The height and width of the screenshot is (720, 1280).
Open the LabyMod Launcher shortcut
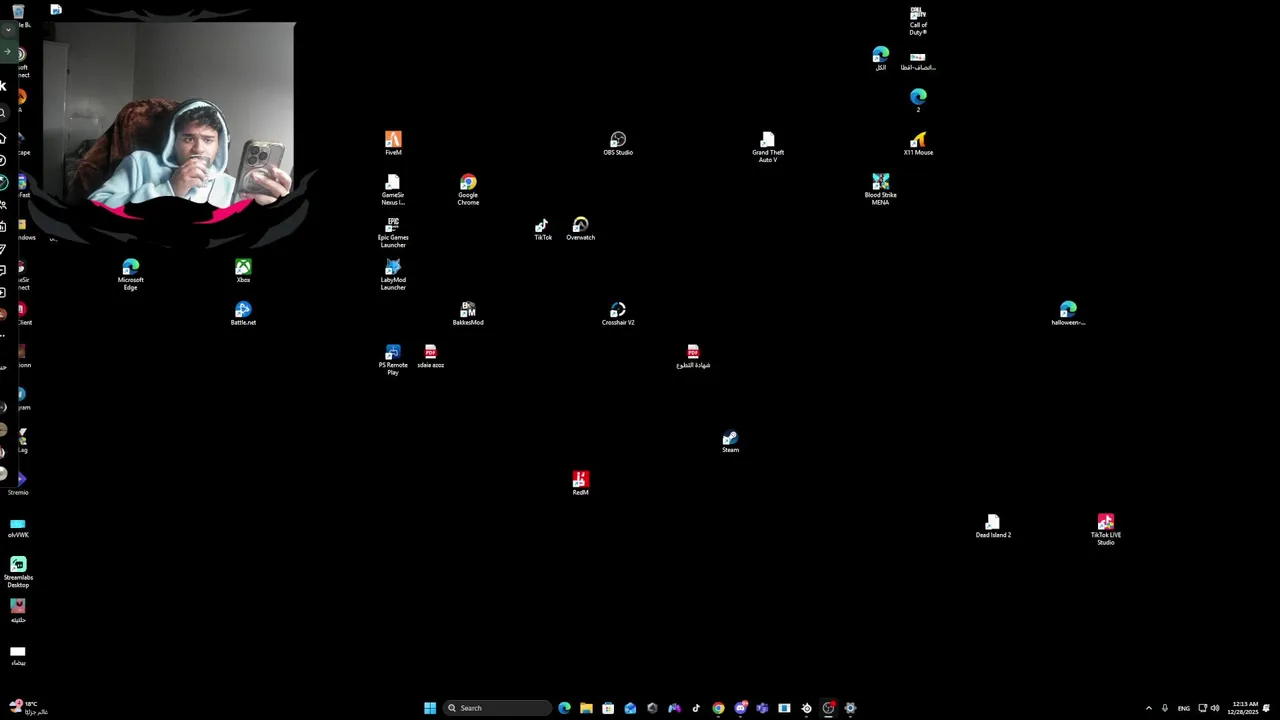(393, 274)
